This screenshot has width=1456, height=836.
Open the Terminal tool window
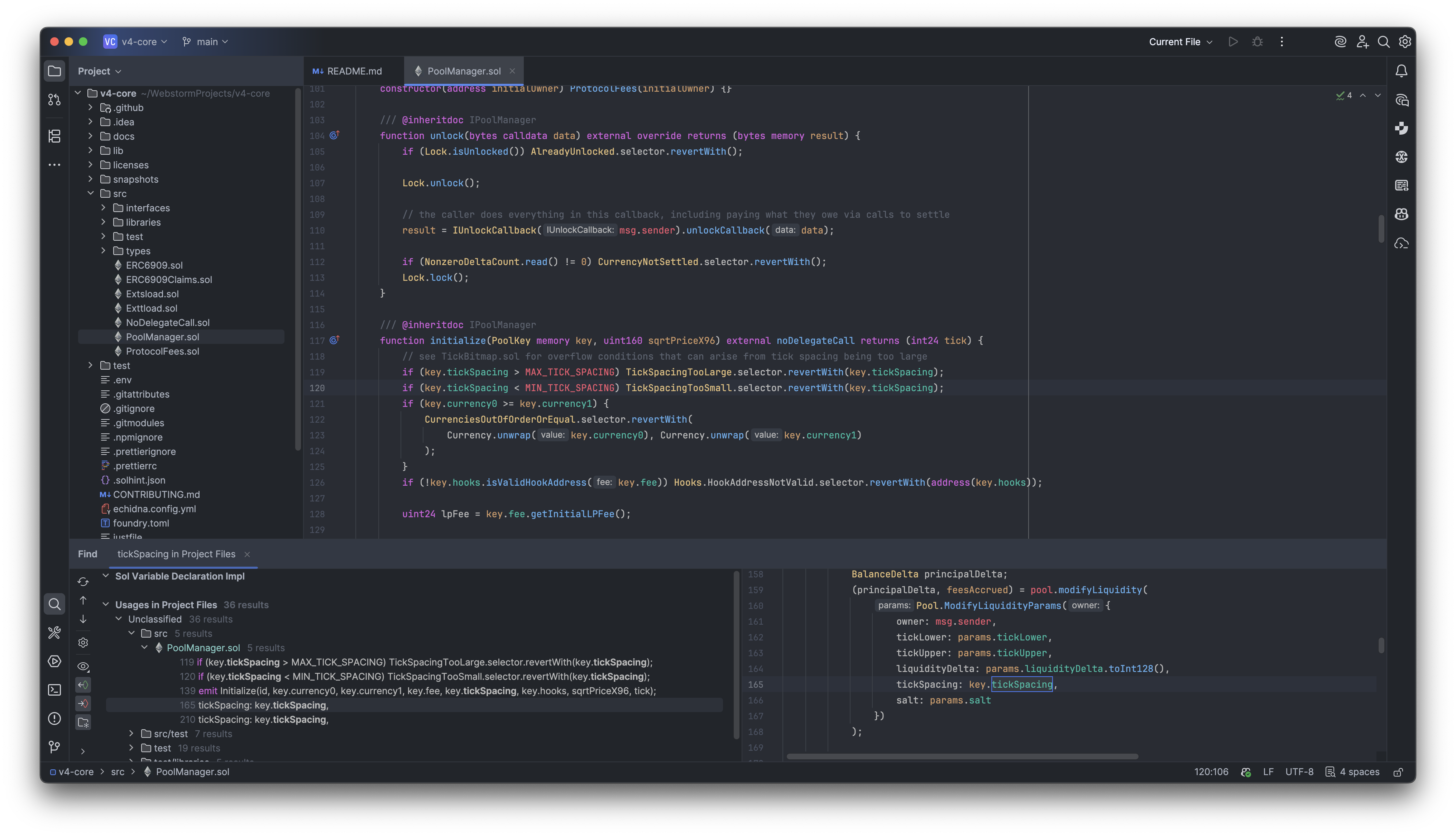click(x=54, y=690)
